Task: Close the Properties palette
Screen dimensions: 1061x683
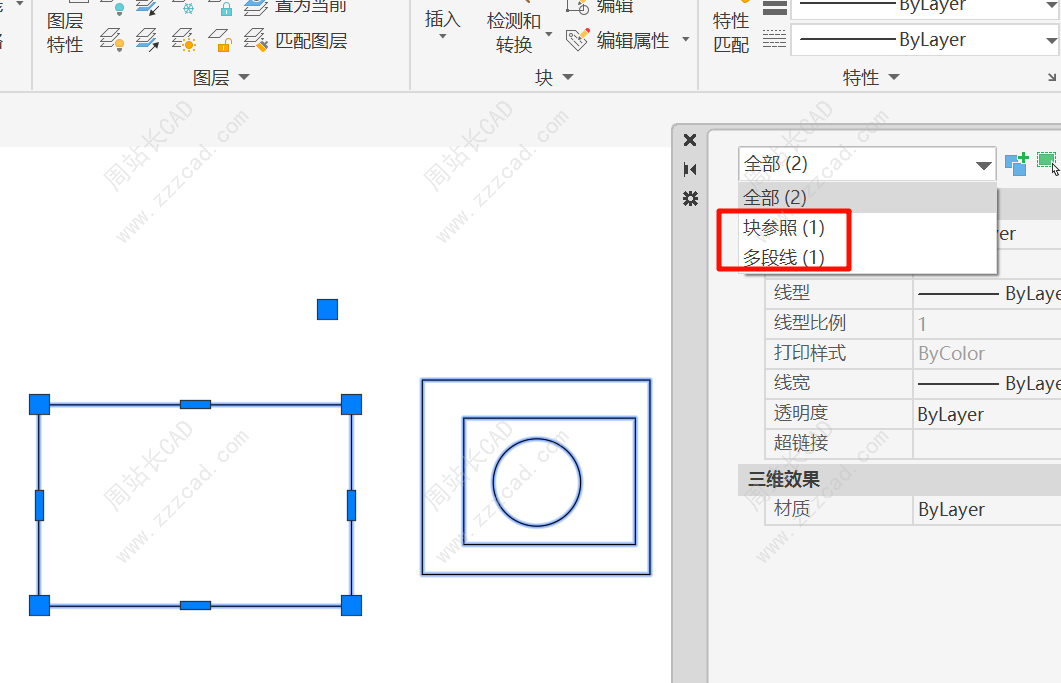Action: (690, 140)
